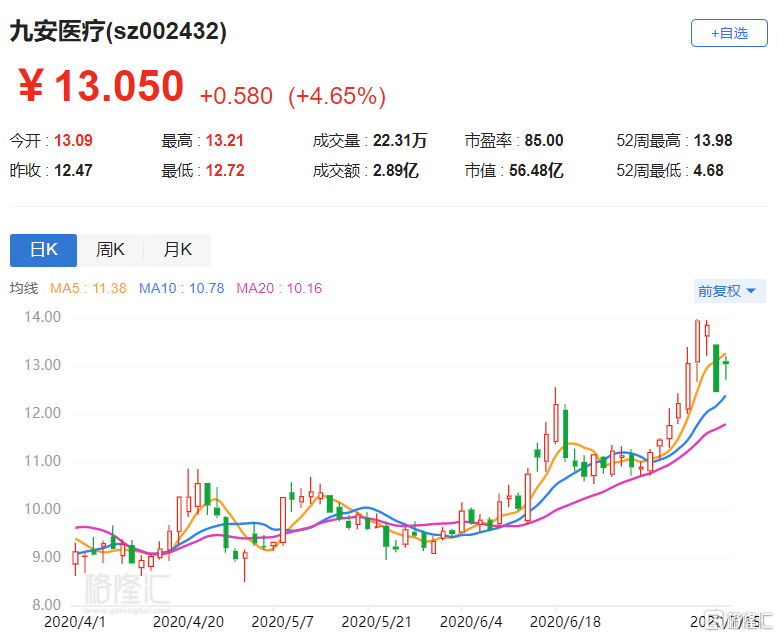The image size is (779, 637).
Task: Click the 成交量 value 22.31万
Action: click(x=400, y=141)
